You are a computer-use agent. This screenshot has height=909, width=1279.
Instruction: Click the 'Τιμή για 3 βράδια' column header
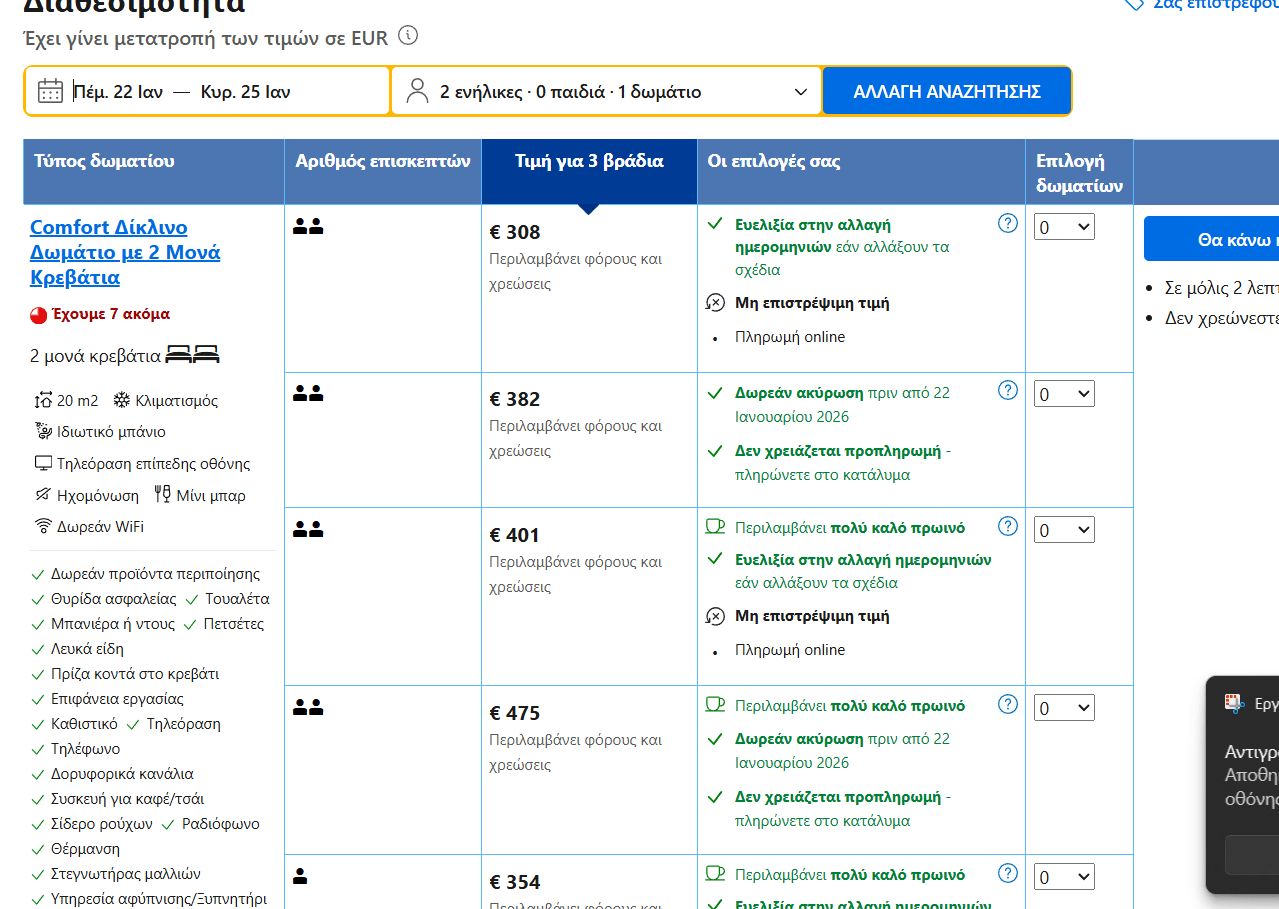589,162
